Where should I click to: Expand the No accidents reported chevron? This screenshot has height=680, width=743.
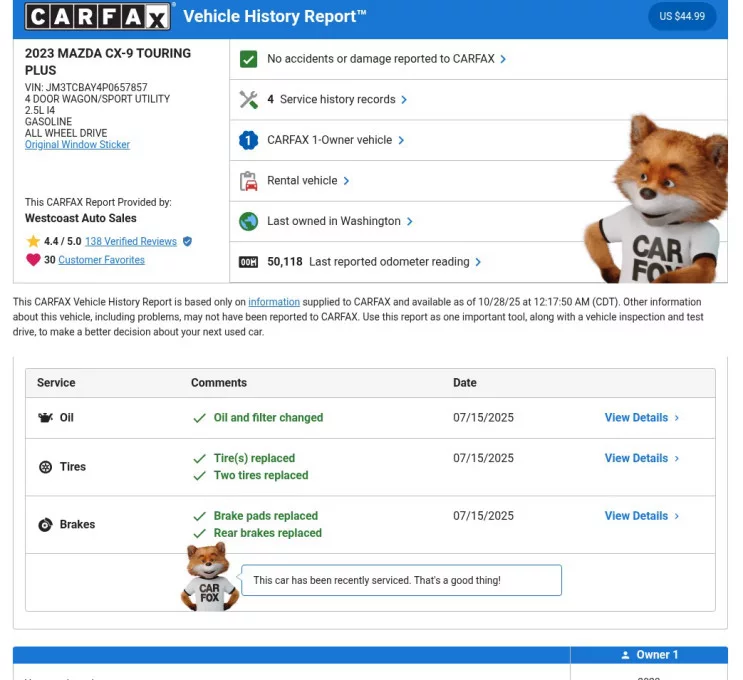pyautogui.click(x=503, y=59)
